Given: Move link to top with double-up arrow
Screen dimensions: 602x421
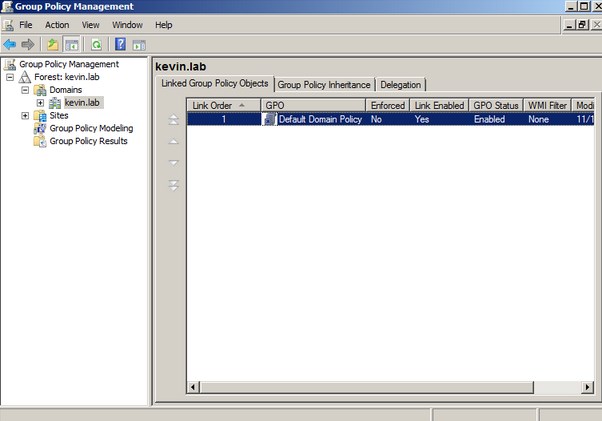Looking at the screenshot, I should pyautogui.click(x=174, y=119).
